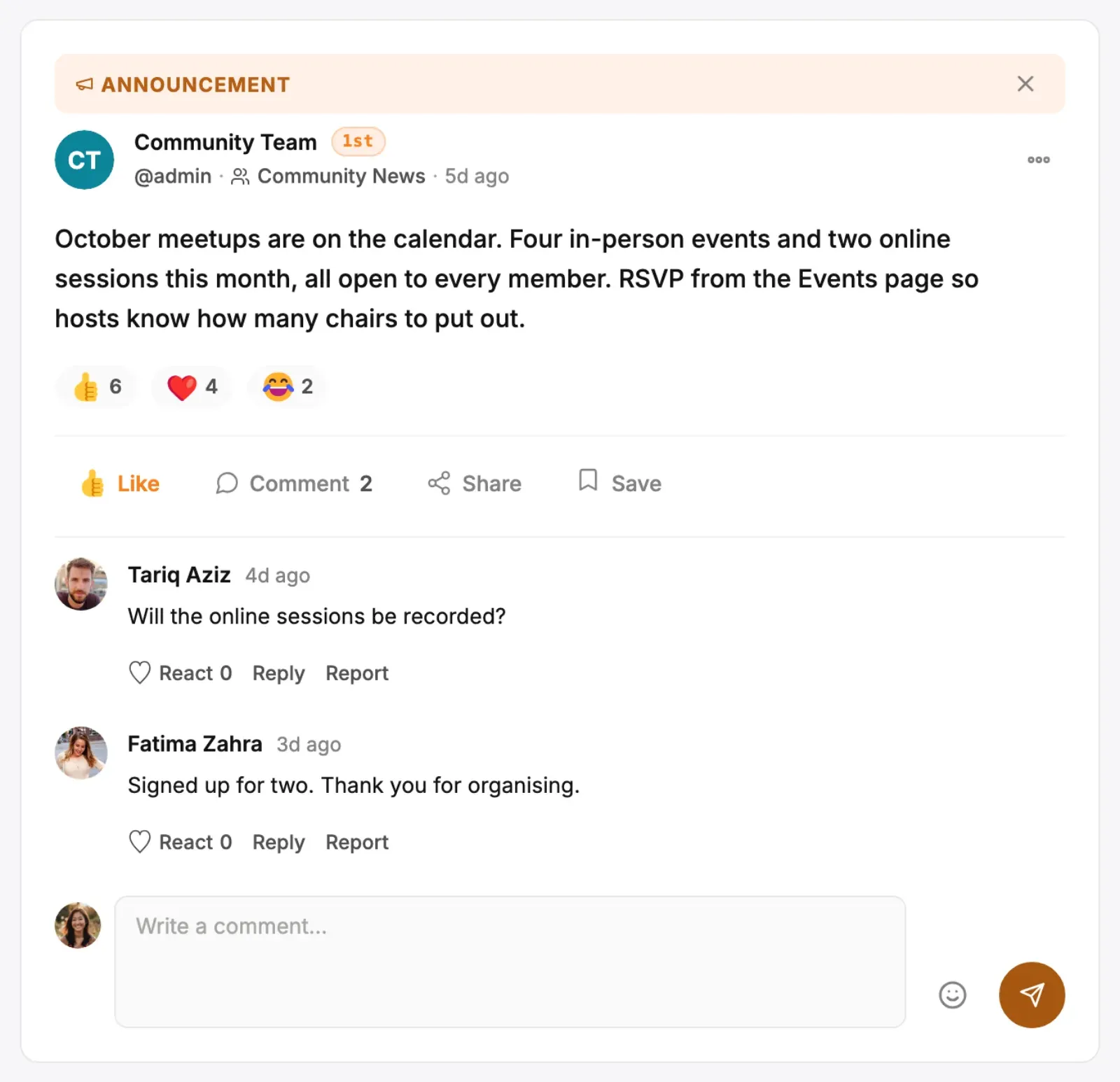The width and height of the screenshot is (1120, 1082).
Task: Report Tariq Aziz's comment
Action: click(357, 673)
